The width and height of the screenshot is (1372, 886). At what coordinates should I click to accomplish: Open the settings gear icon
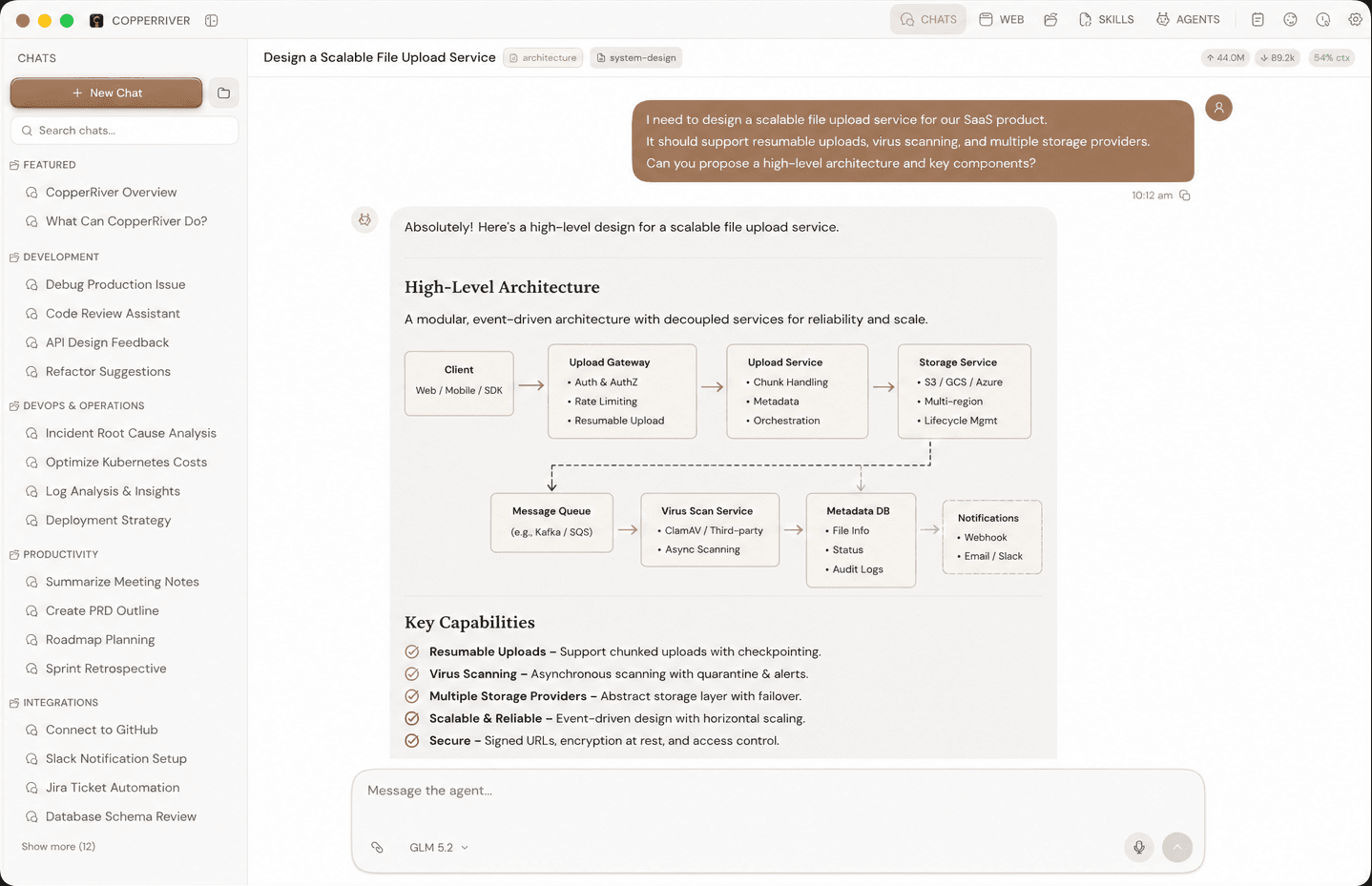(x=1355, y=19)
